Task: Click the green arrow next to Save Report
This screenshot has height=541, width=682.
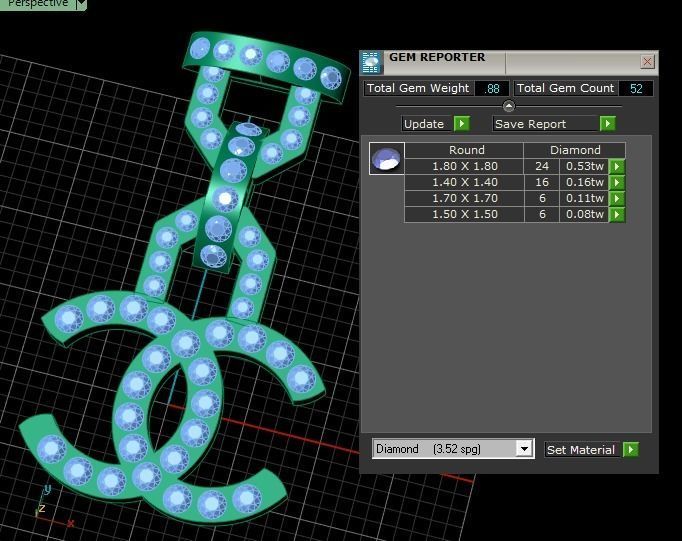Action: pyautogui.click(x=608, y=124)
